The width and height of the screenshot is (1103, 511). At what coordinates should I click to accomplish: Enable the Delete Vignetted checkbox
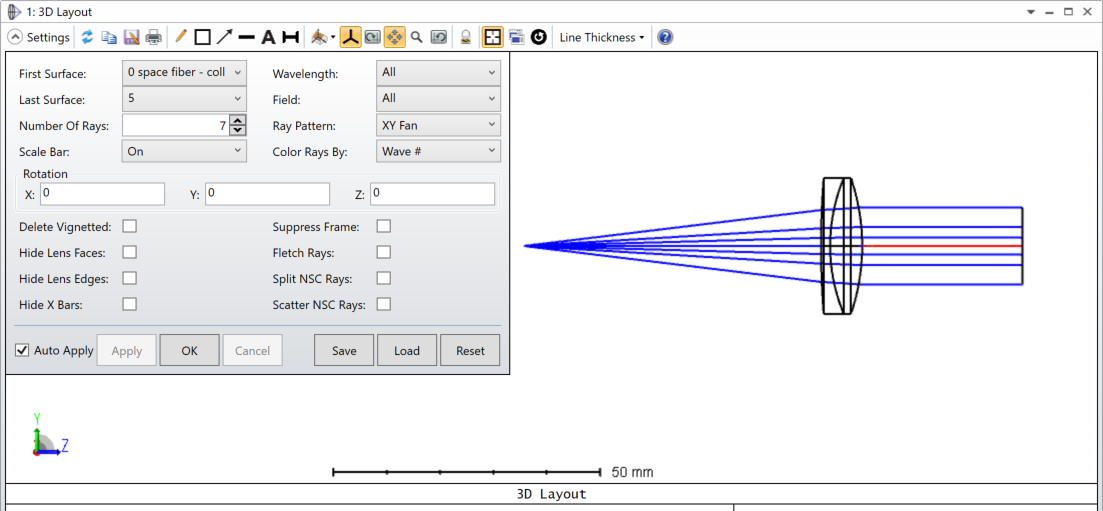pos(129,226)
